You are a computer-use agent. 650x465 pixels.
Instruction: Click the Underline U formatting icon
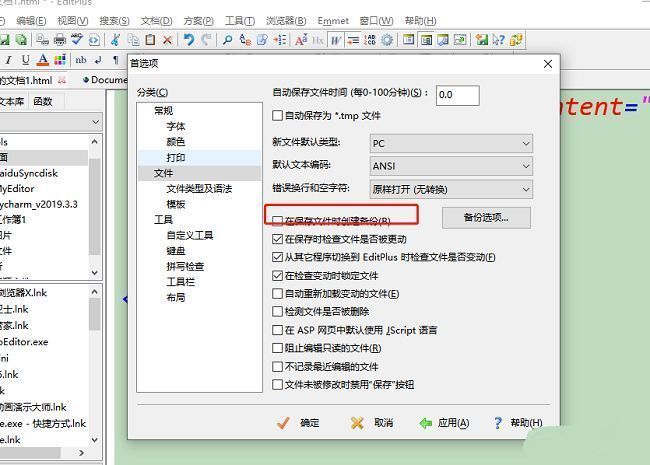pyautogui.click(x=25, y=60)
